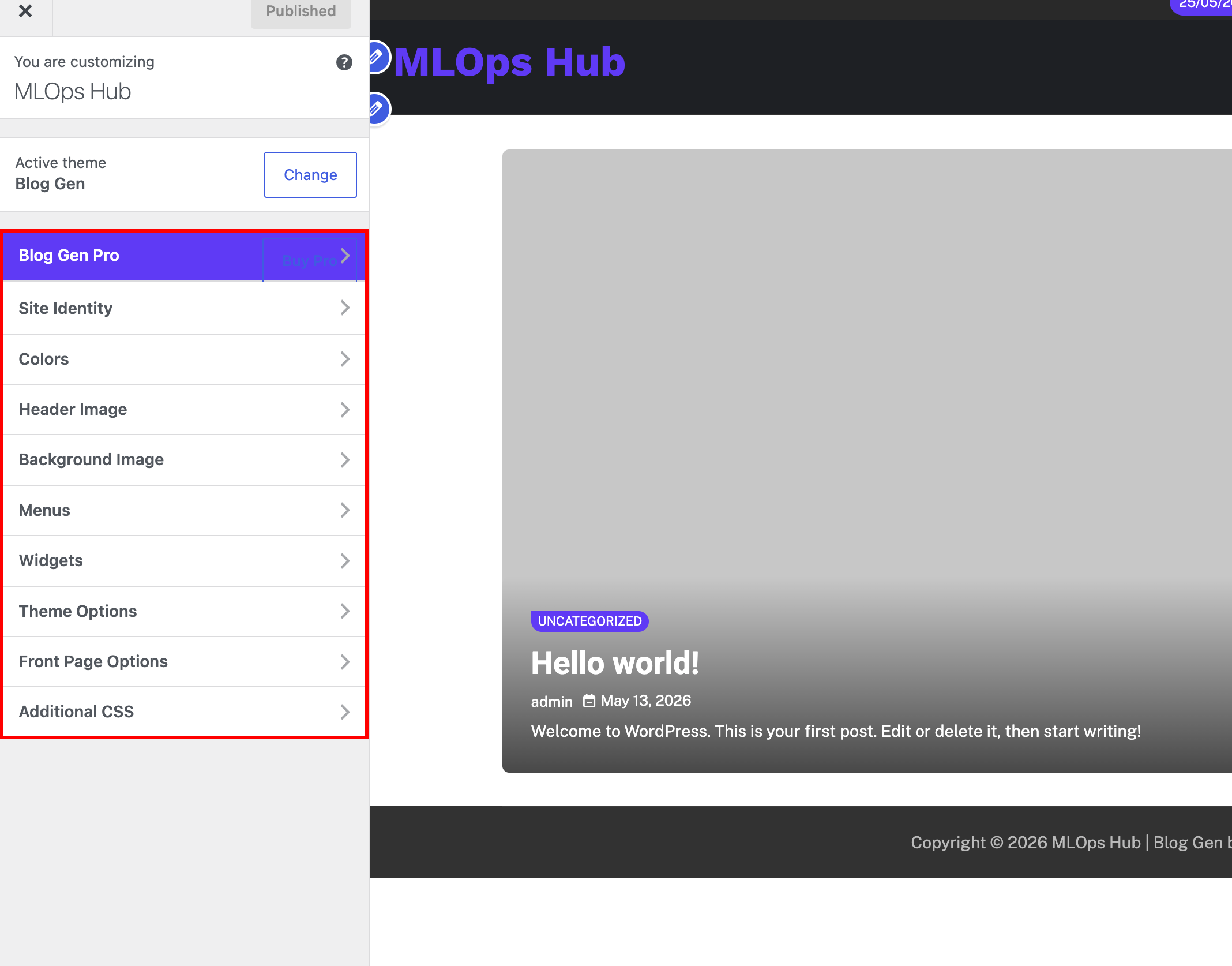The width and height of the screenshot is (1232, 966).
Task: Click the admin author link
Action: [552, 702]
